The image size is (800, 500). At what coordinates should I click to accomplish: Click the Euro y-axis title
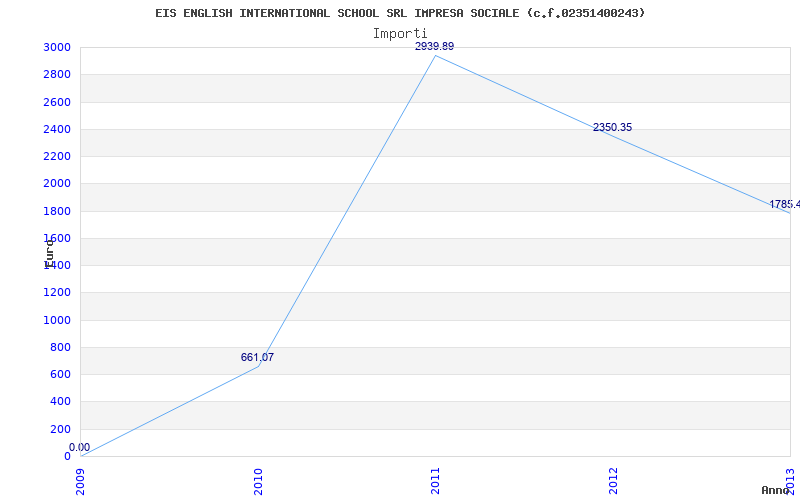[x=49, y=253]
